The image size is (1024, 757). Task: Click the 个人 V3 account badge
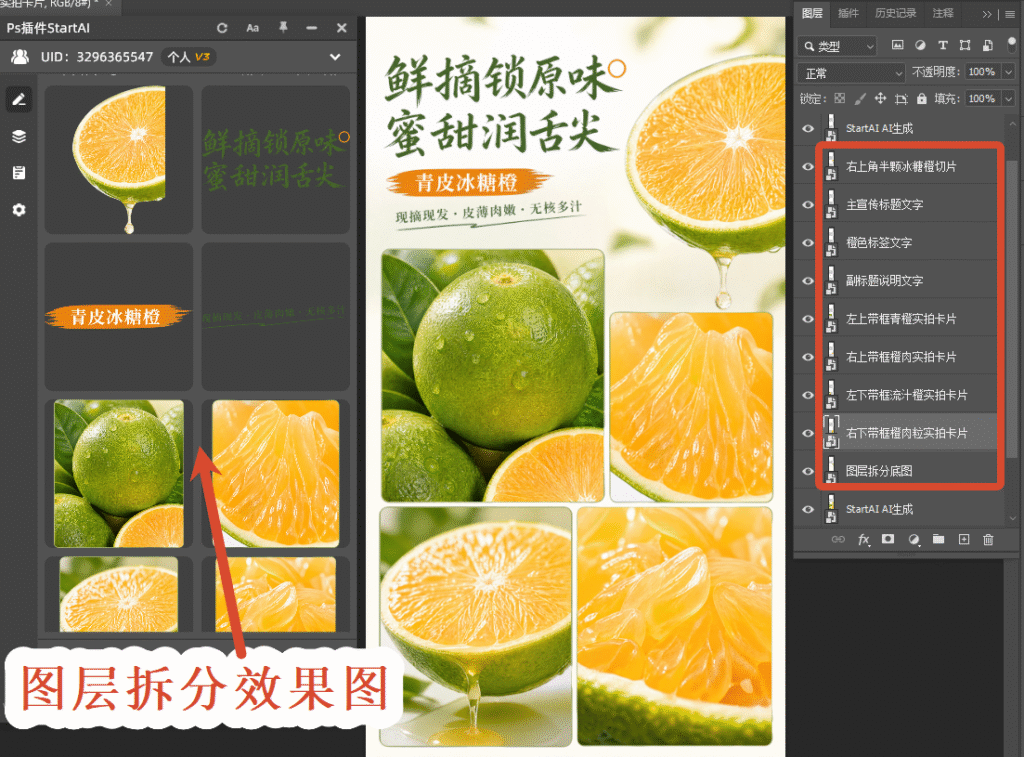point(188,57)
